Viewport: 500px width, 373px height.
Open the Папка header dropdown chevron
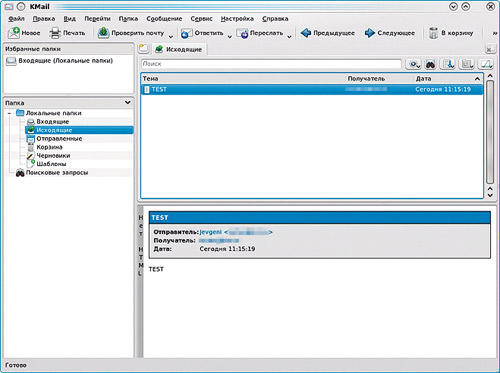pos(128,102)
